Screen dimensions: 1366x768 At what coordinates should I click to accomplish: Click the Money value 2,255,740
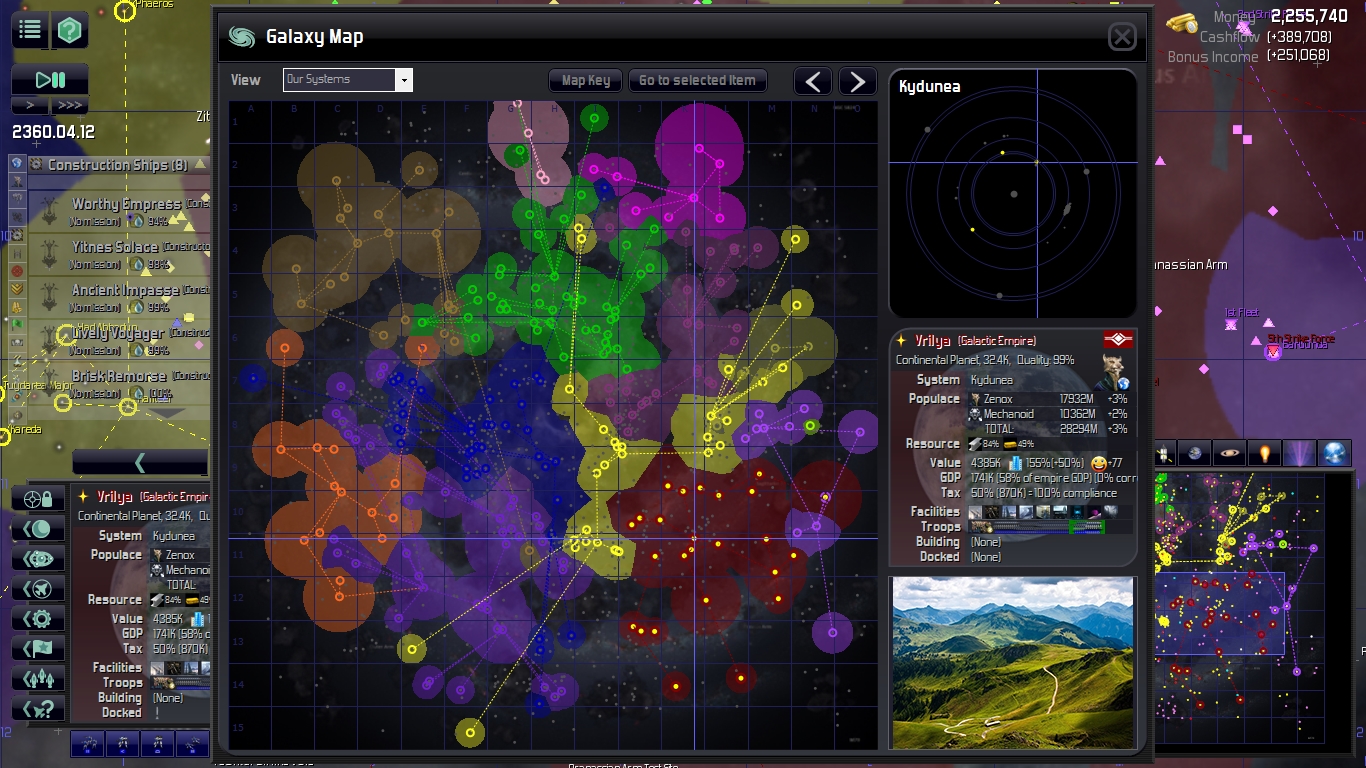[1309, 16]
